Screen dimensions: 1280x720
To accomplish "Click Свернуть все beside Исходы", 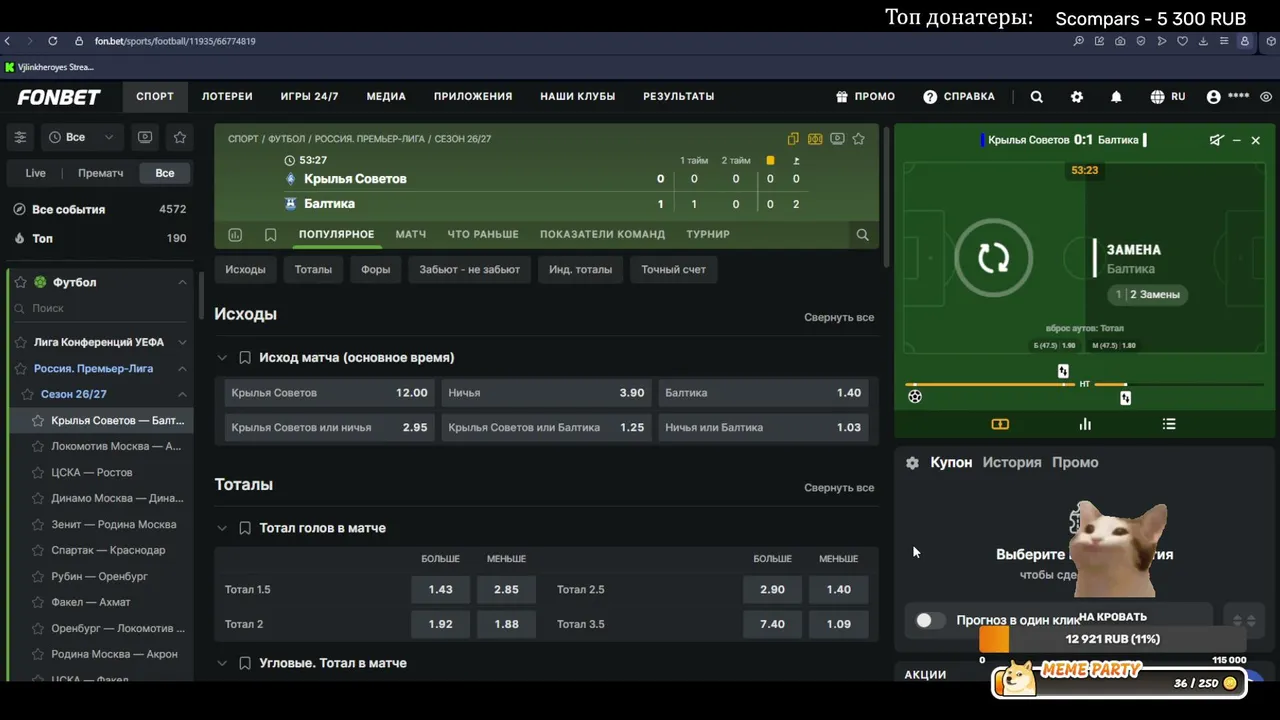I will click(x=839, y=317).
